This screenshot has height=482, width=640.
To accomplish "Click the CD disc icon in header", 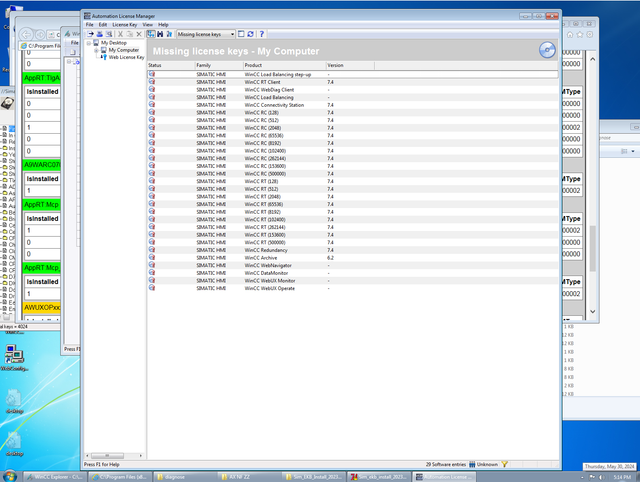I will (547, 50).
